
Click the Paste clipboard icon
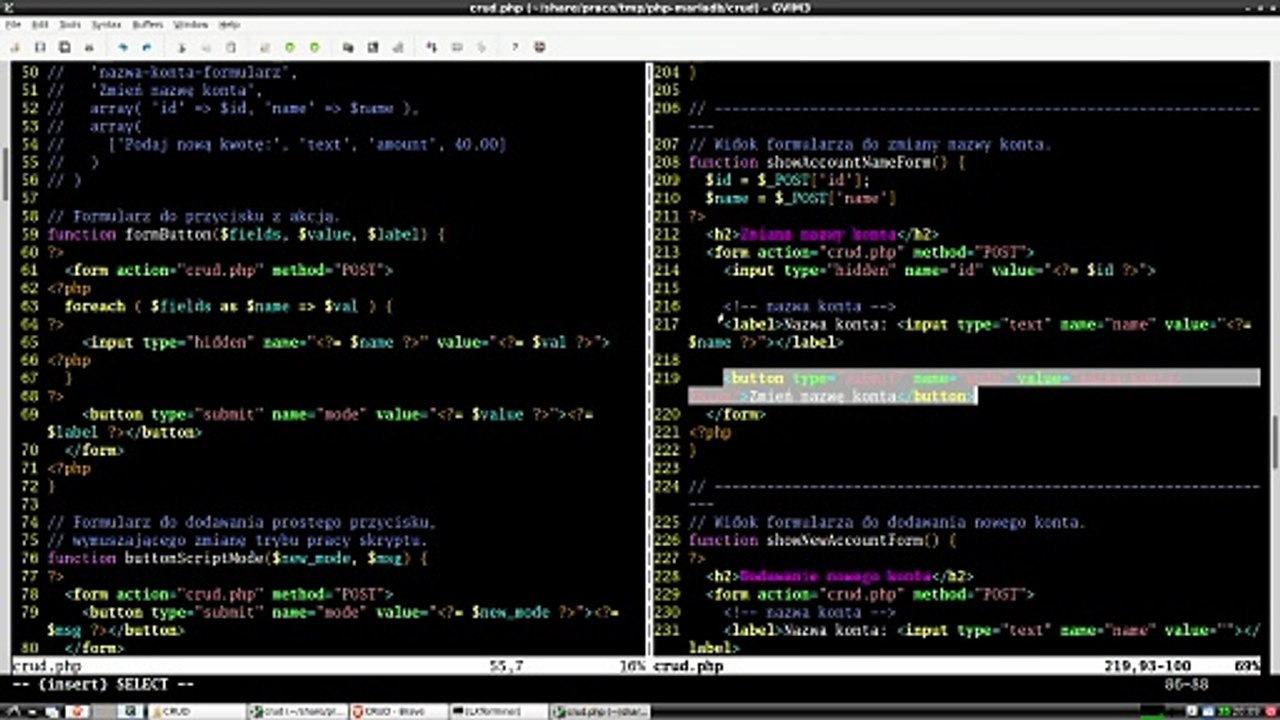tap(231, 47)
